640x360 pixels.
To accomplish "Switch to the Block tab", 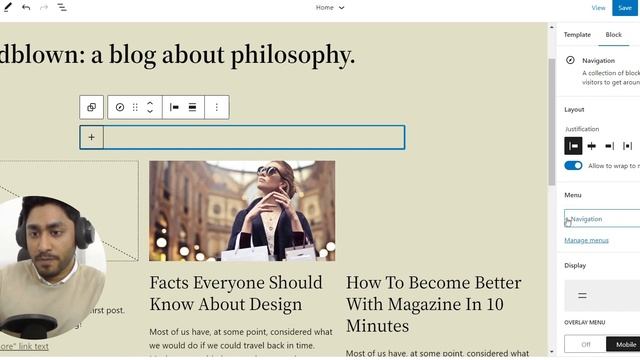I will click(x=613, y=35).
